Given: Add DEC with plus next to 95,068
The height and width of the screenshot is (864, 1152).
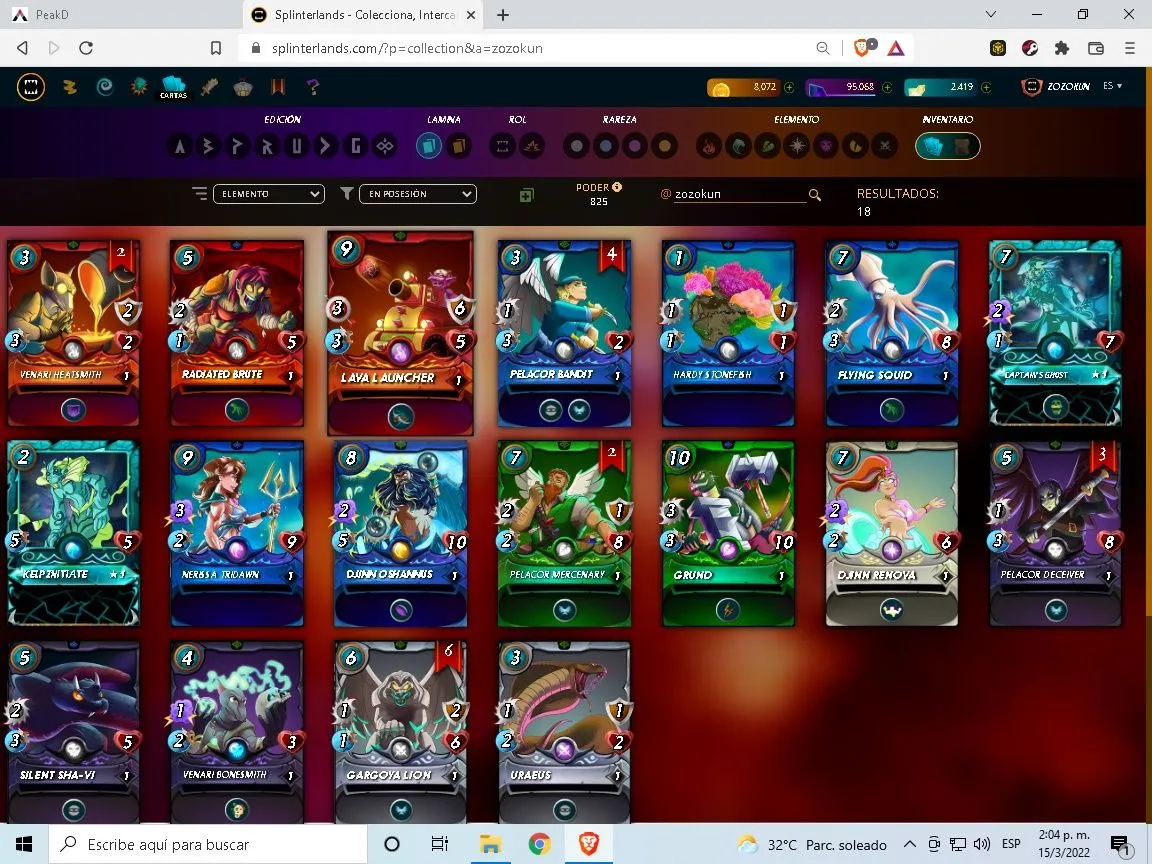Looking at the screenshot, I should [888, 87].
